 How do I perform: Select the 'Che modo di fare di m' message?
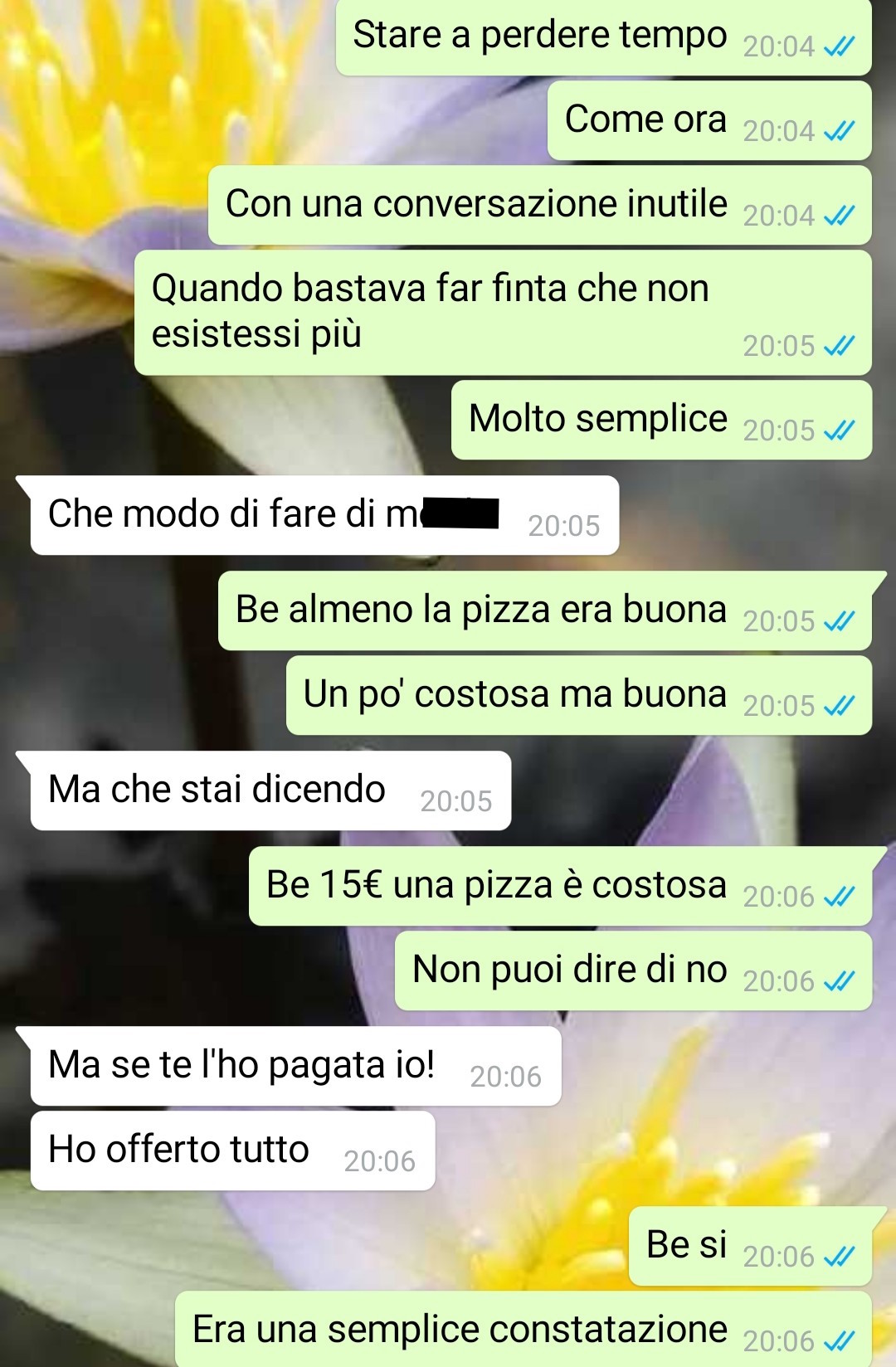pyautogui.click(x=324, y=515)
